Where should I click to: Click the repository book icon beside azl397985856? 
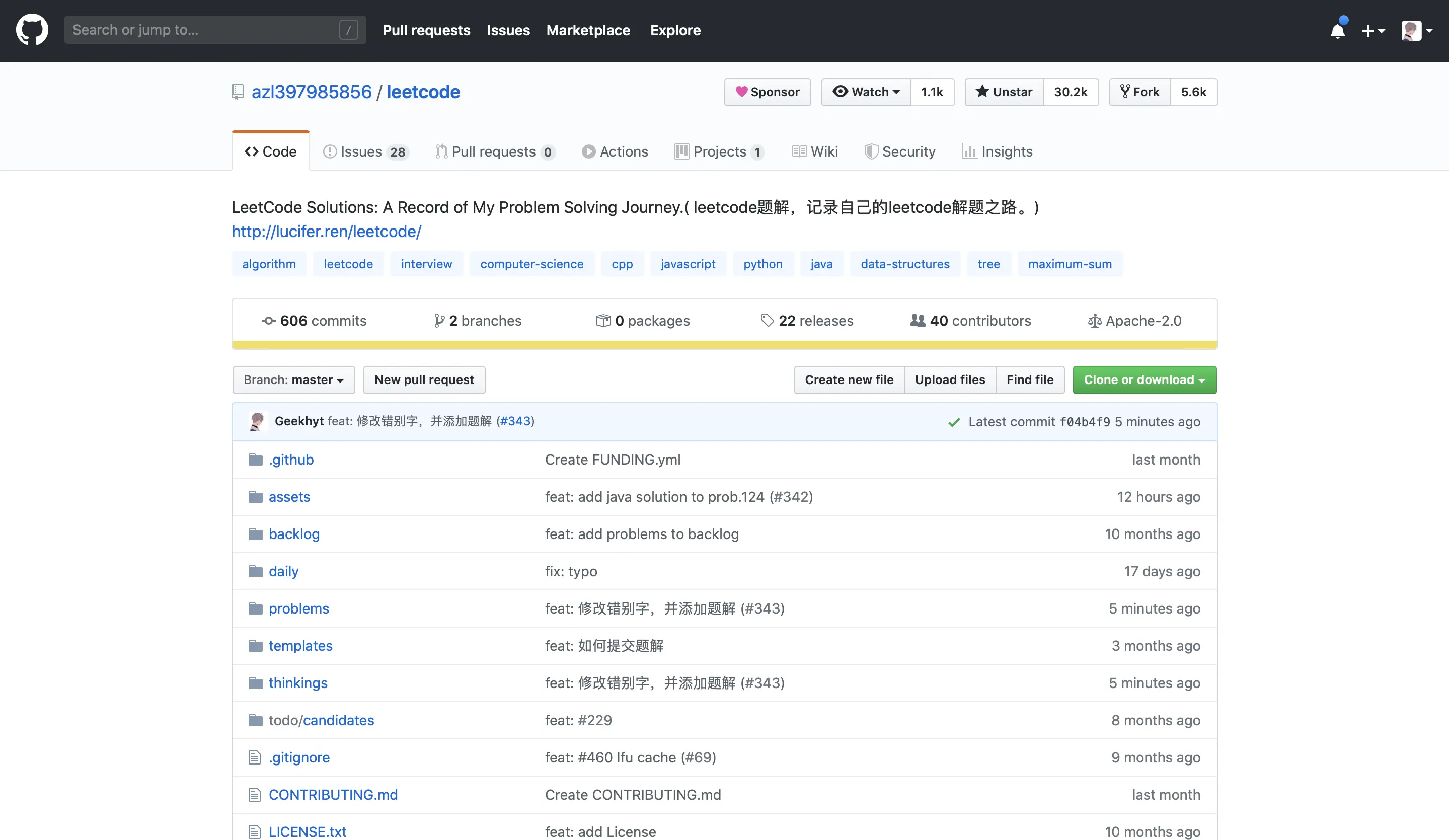tap(238, 92)
